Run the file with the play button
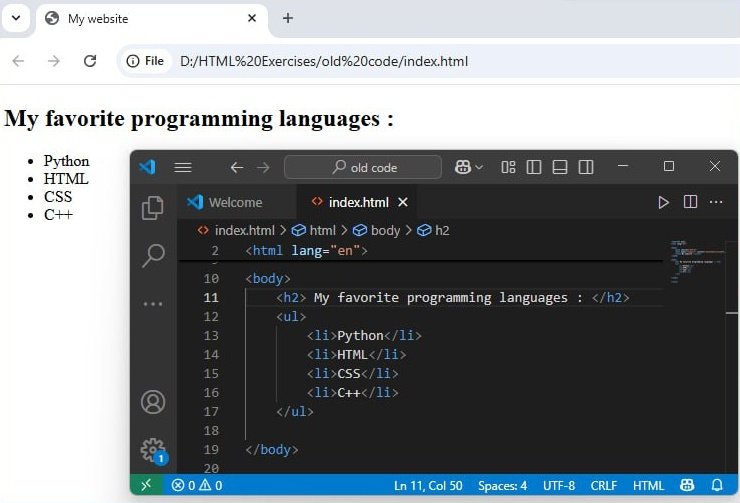The width and height of the screenshot is (740, 503). click(664, 202)
